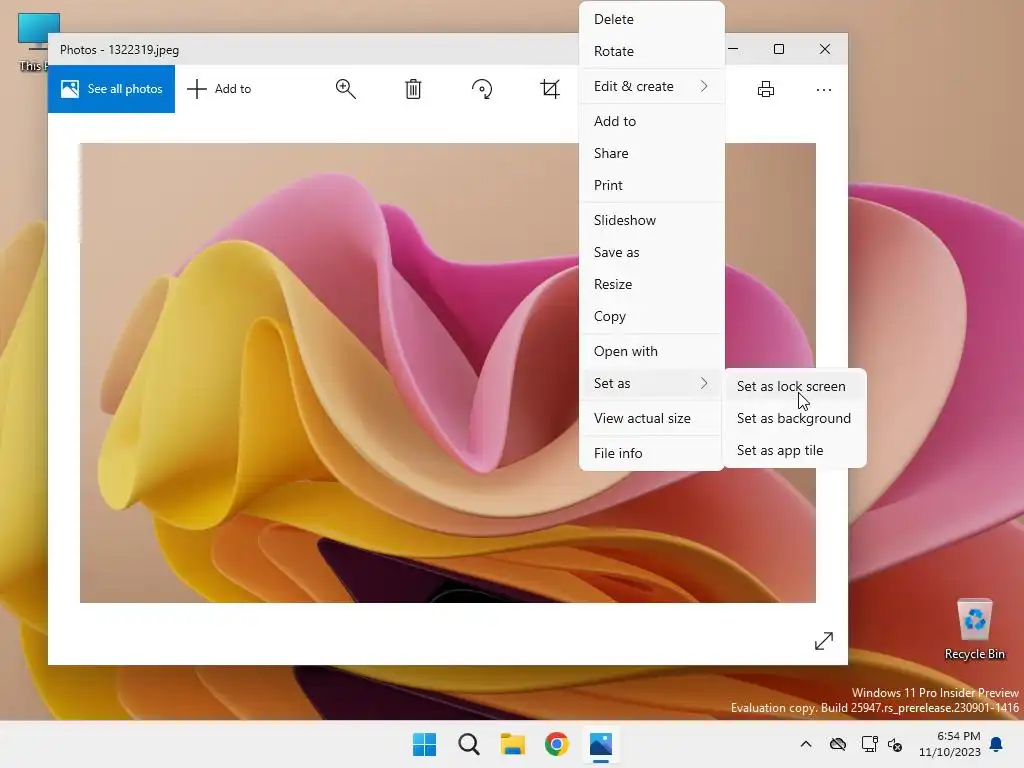
Task: Choose Copy in the context menu
Action: 651,317
